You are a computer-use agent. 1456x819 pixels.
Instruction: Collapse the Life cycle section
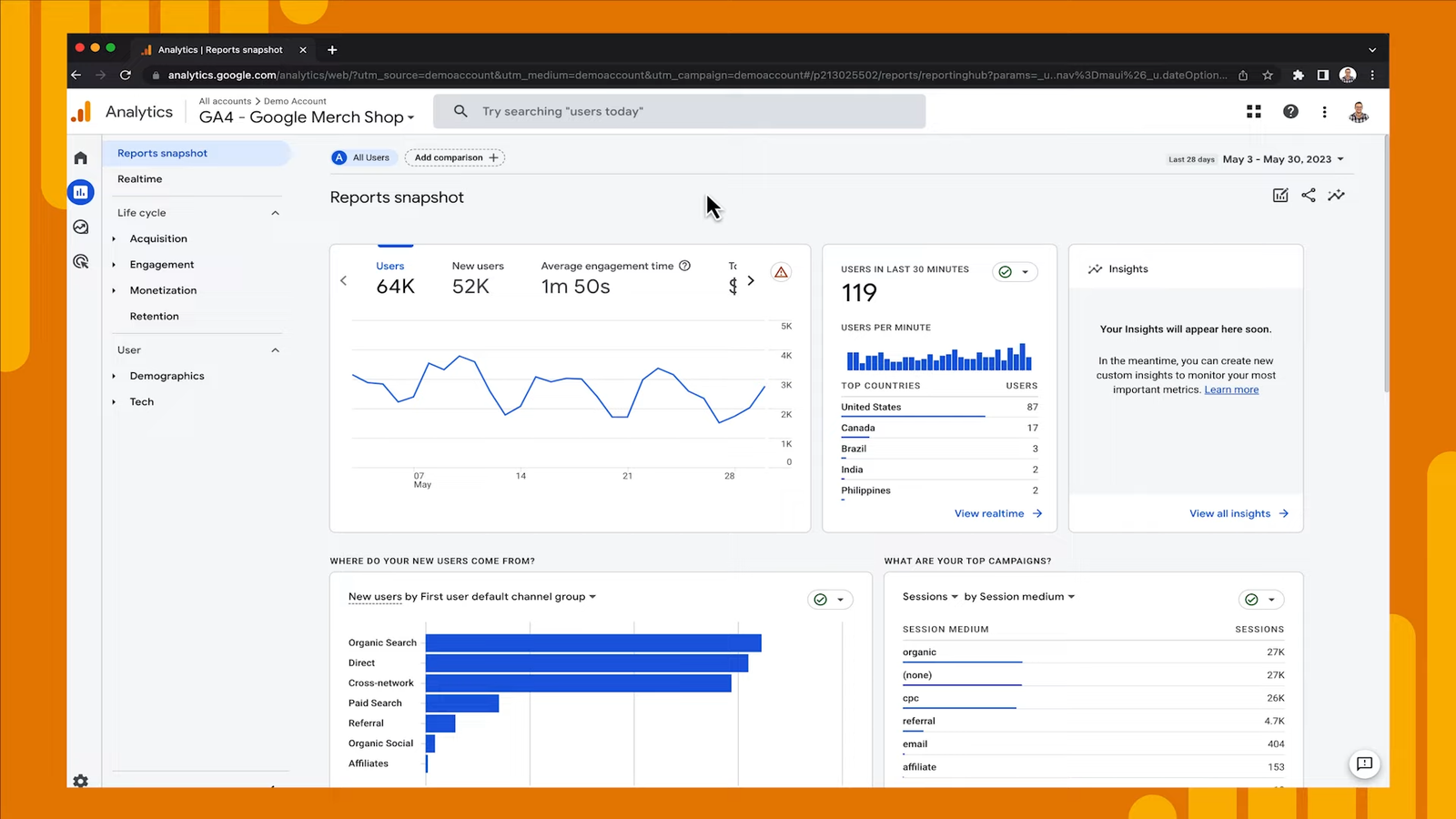click(275, 213)
